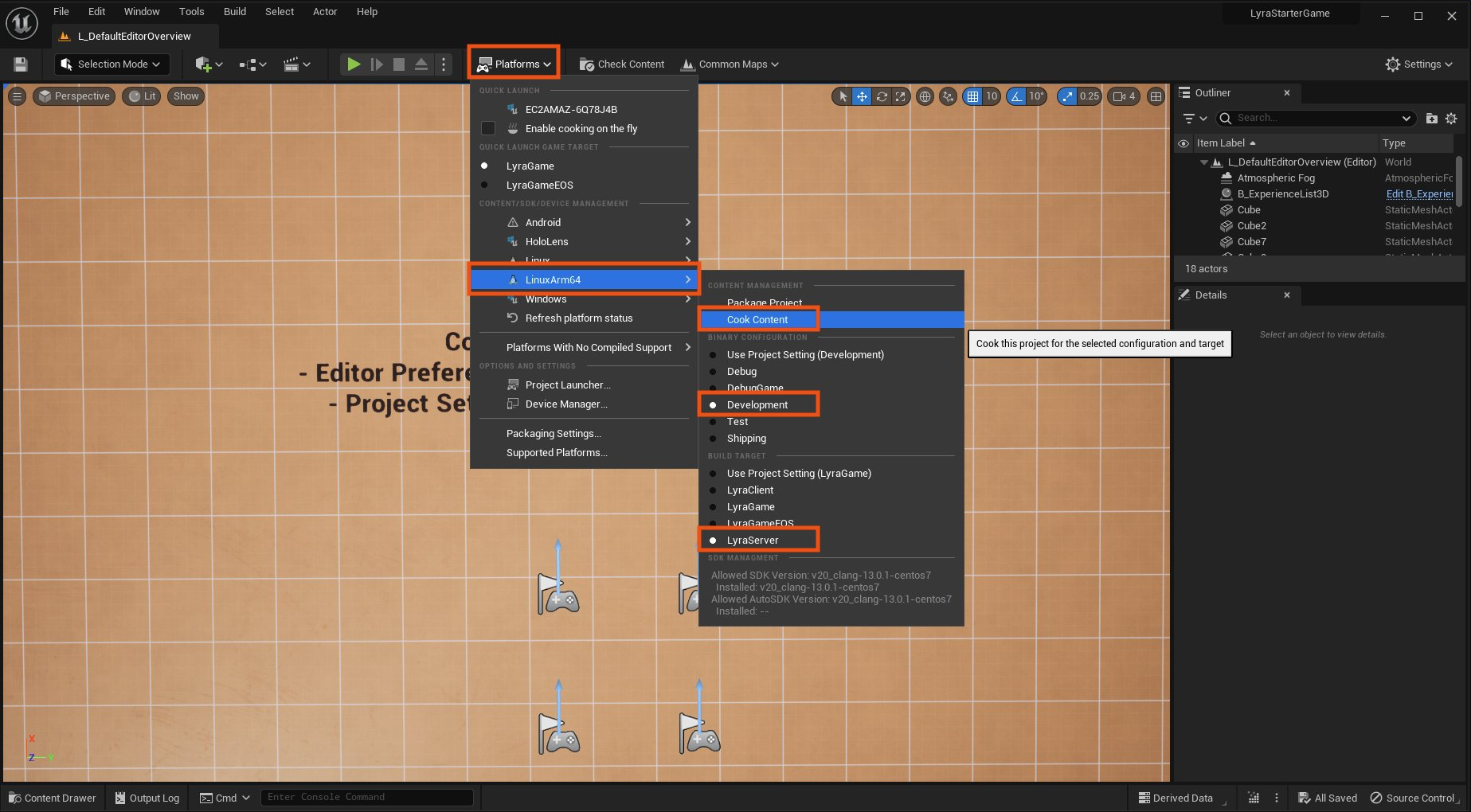The width and height of the screenshot is (1471, 812).
Task: Toggle grid snapping icon
Action: 972,96
